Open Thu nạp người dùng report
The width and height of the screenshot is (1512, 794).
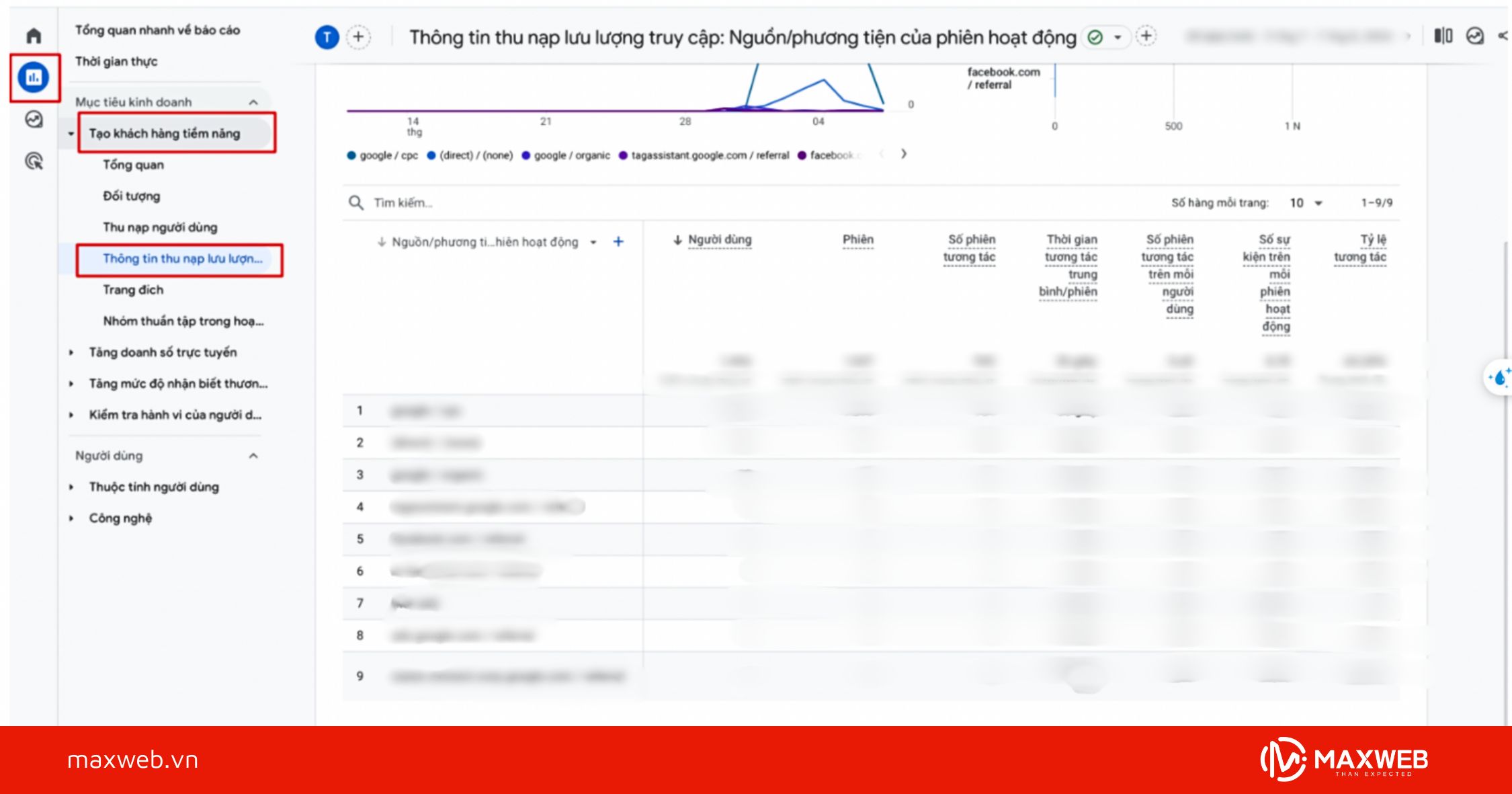[x=160, y=227]
